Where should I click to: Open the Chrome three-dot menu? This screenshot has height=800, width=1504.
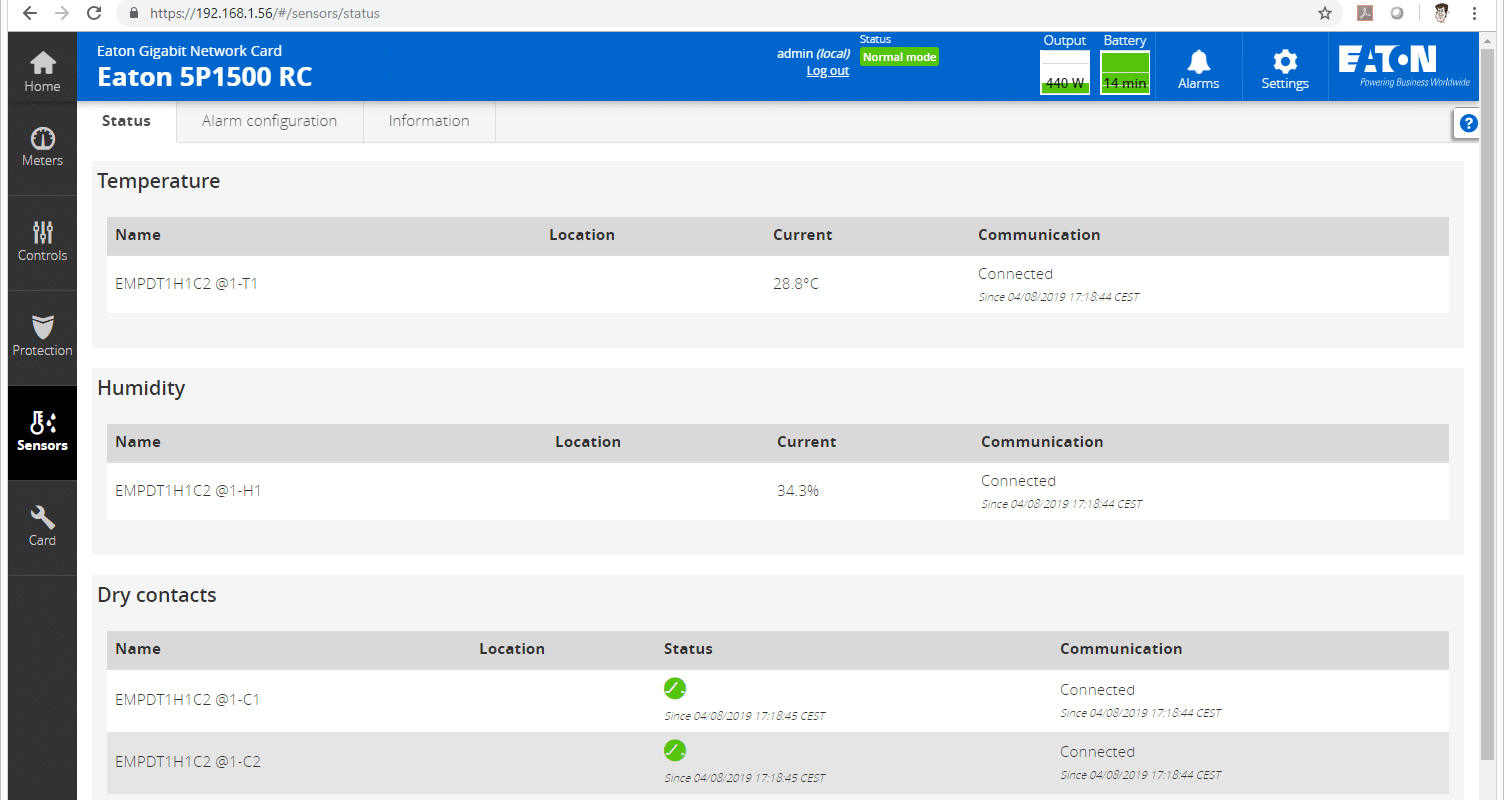tap(1476, 14)
